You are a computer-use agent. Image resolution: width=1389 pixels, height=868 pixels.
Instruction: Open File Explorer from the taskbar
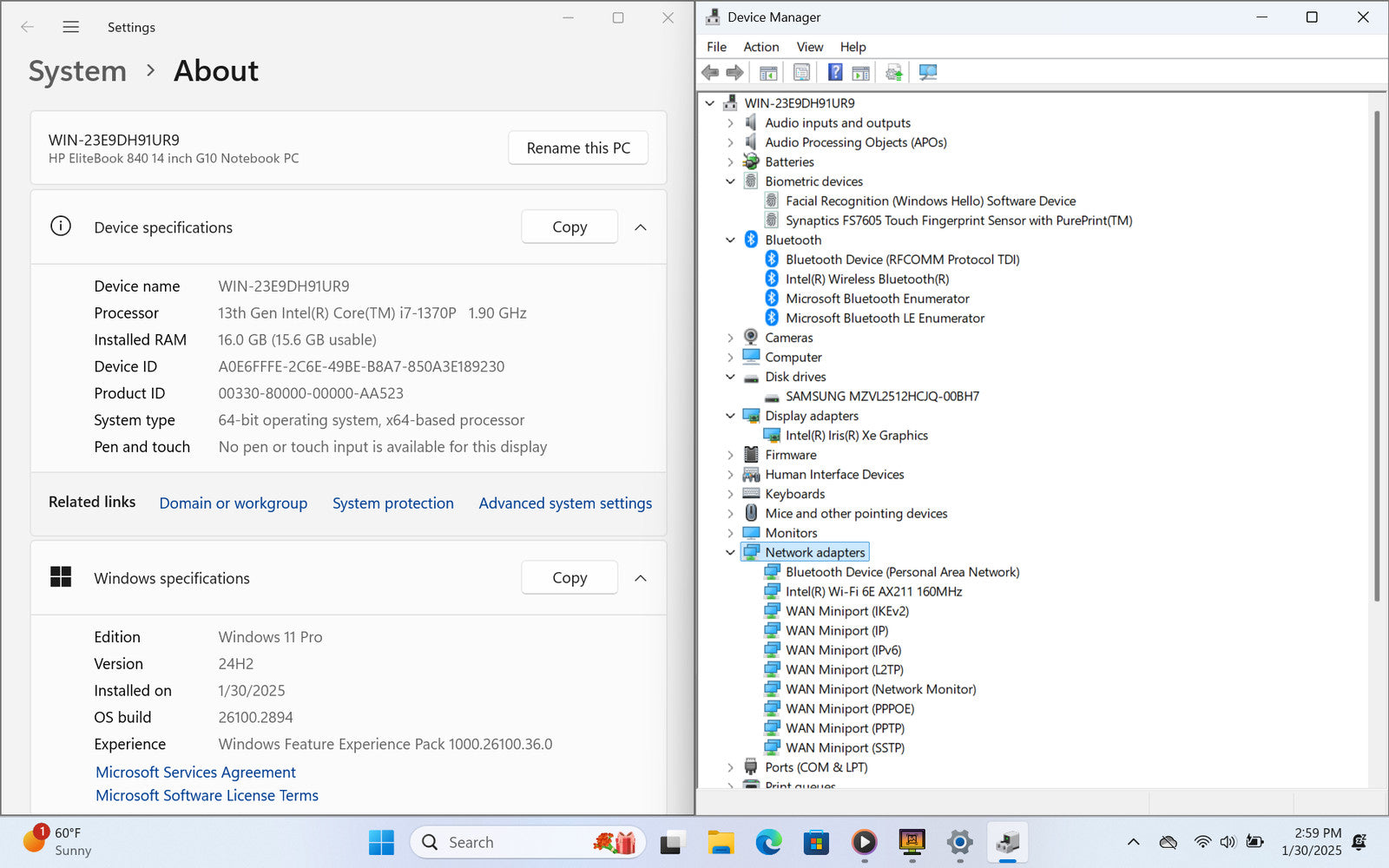click(721, 842)
